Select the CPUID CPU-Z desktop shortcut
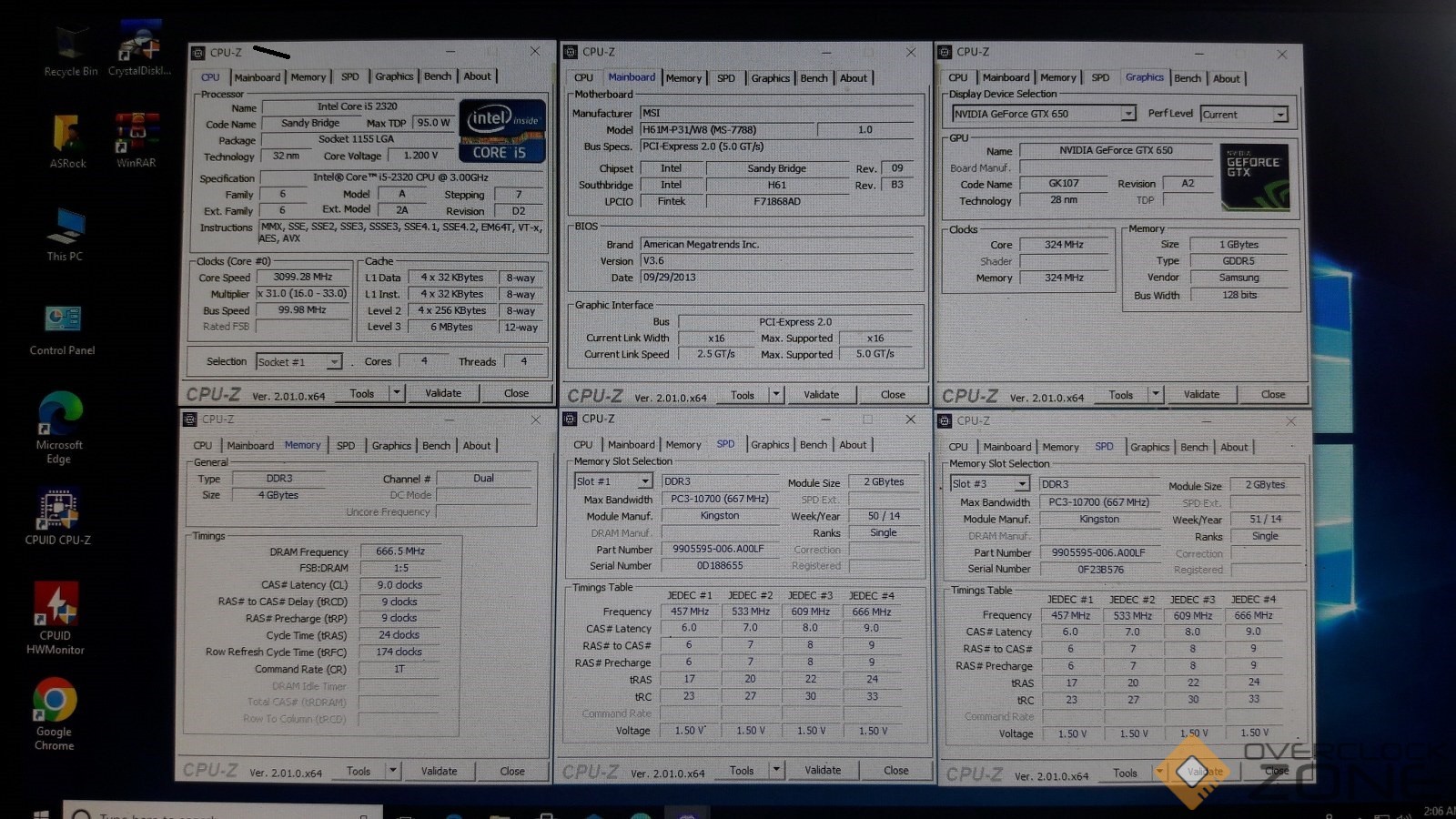This screenshot has width=1456, height=819. (58, 517)
